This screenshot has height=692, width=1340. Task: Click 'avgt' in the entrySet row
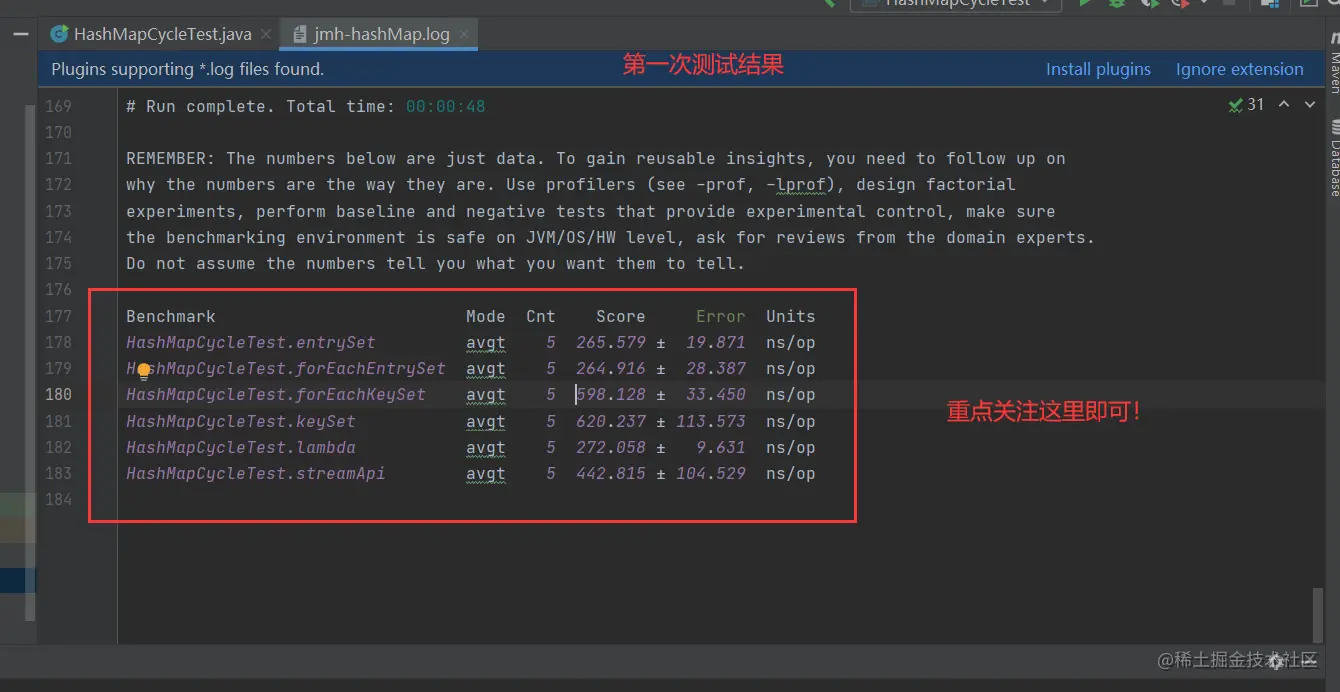[486, 342]
